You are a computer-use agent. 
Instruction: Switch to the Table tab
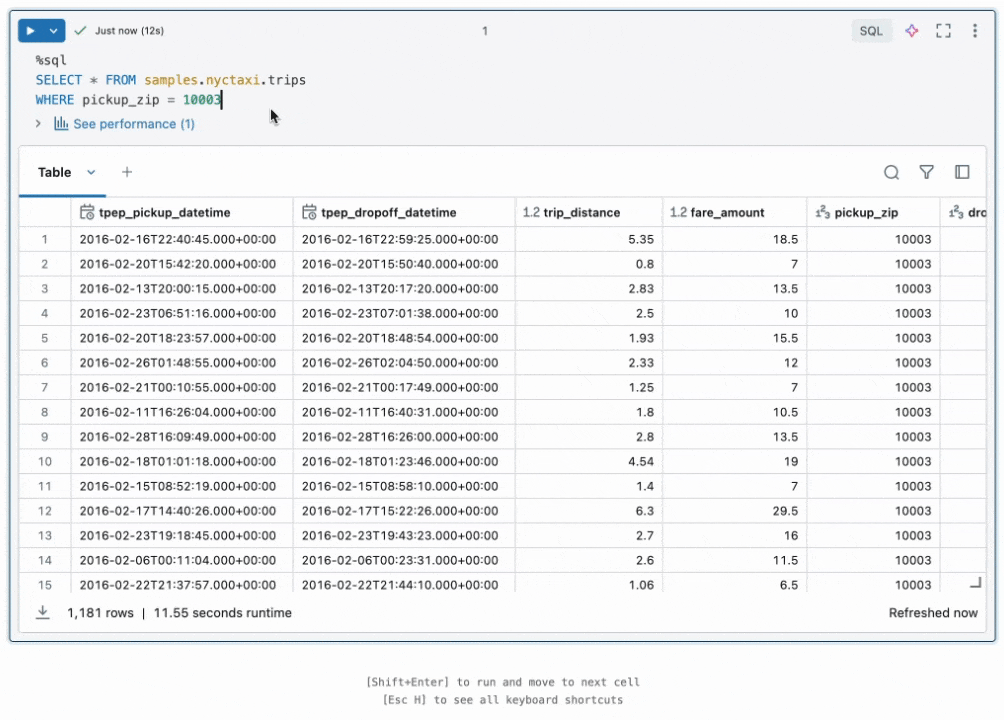pyautogui.click(x=54, y=172)
